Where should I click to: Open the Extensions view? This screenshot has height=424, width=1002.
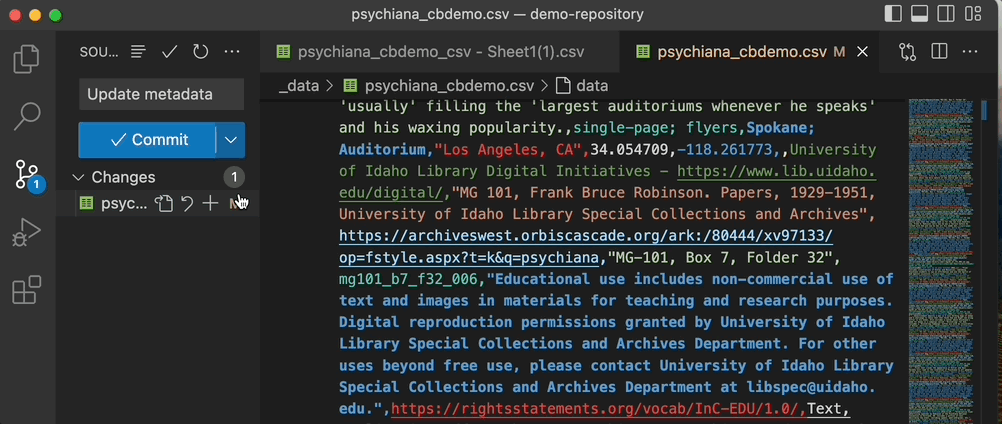point(27,291)
